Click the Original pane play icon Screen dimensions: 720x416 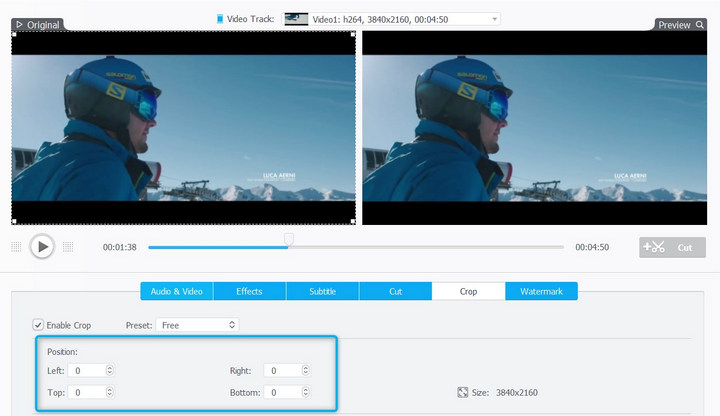18,24
